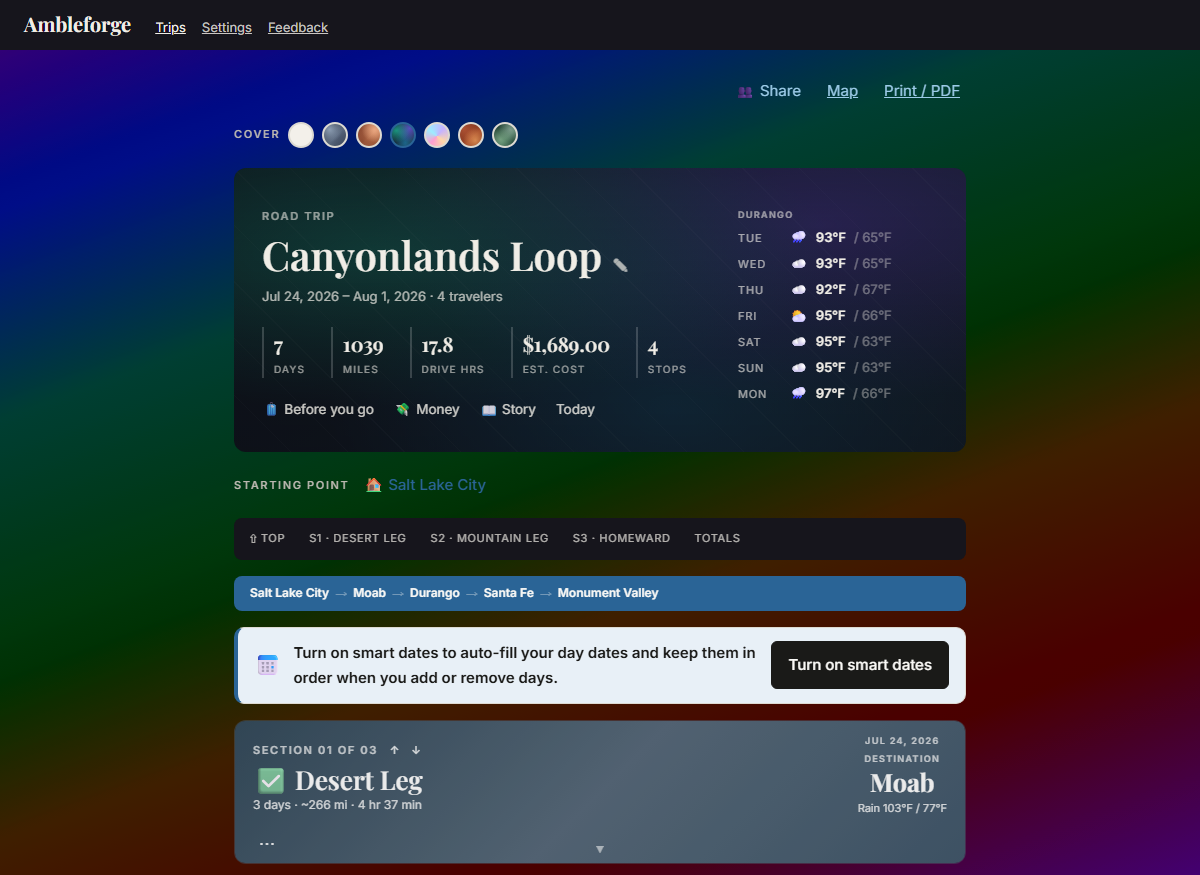Open the Money section with cash icon

[427, 409]
